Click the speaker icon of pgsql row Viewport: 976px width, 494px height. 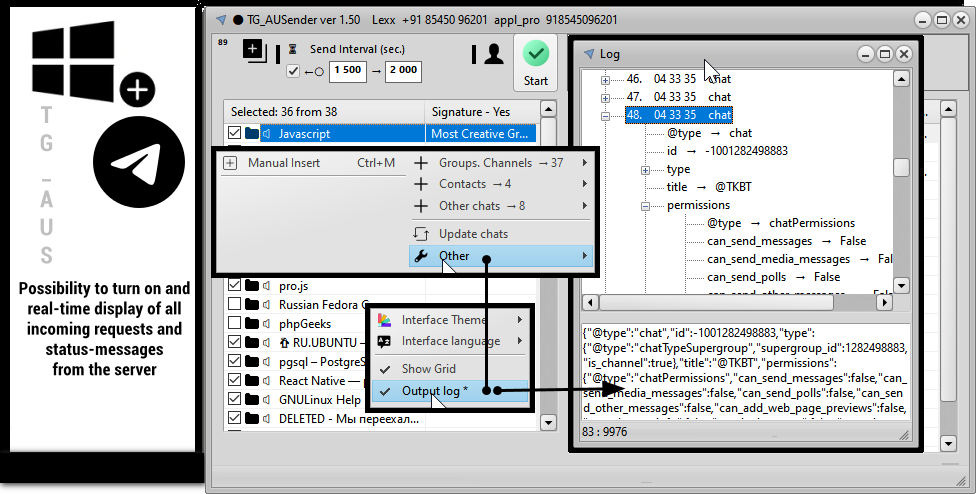(x=266, y=361)
